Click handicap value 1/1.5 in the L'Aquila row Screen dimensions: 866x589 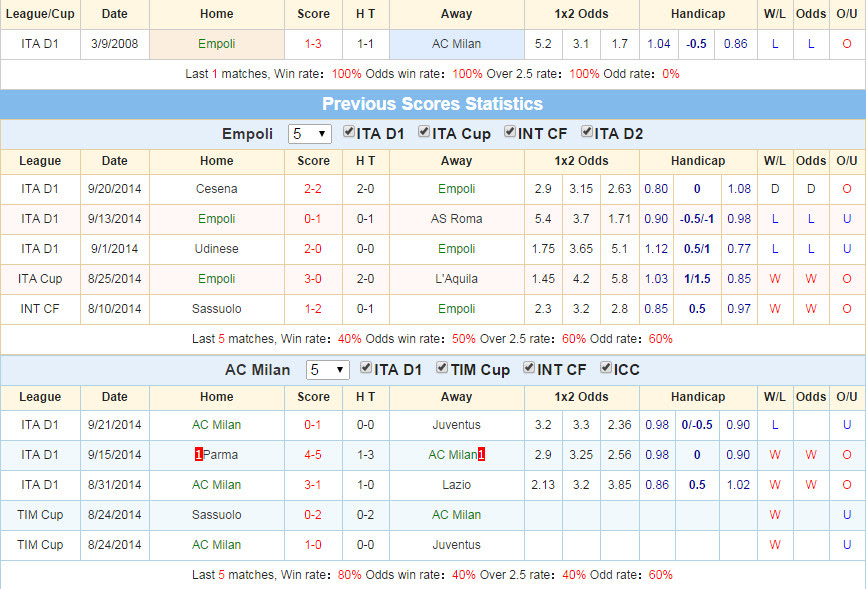pos(697,278)
